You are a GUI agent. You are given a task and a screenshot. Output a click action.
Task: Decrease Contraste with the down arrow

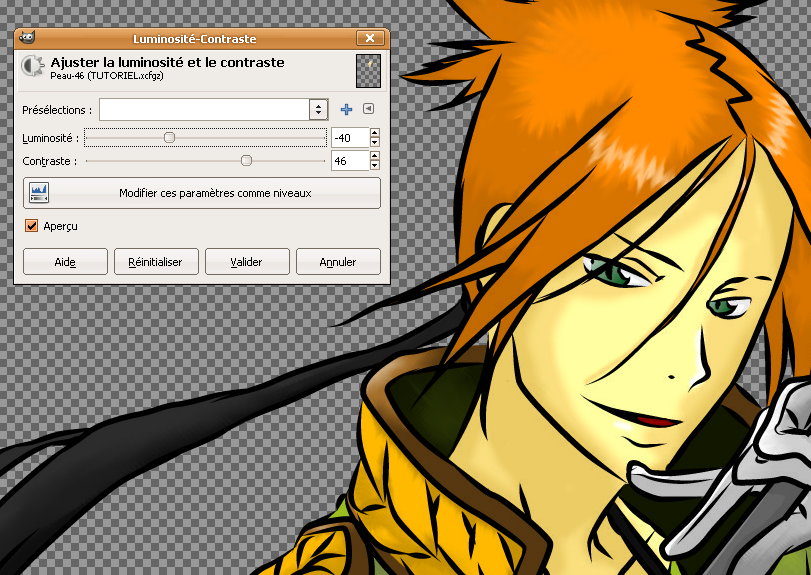(374, 165)
